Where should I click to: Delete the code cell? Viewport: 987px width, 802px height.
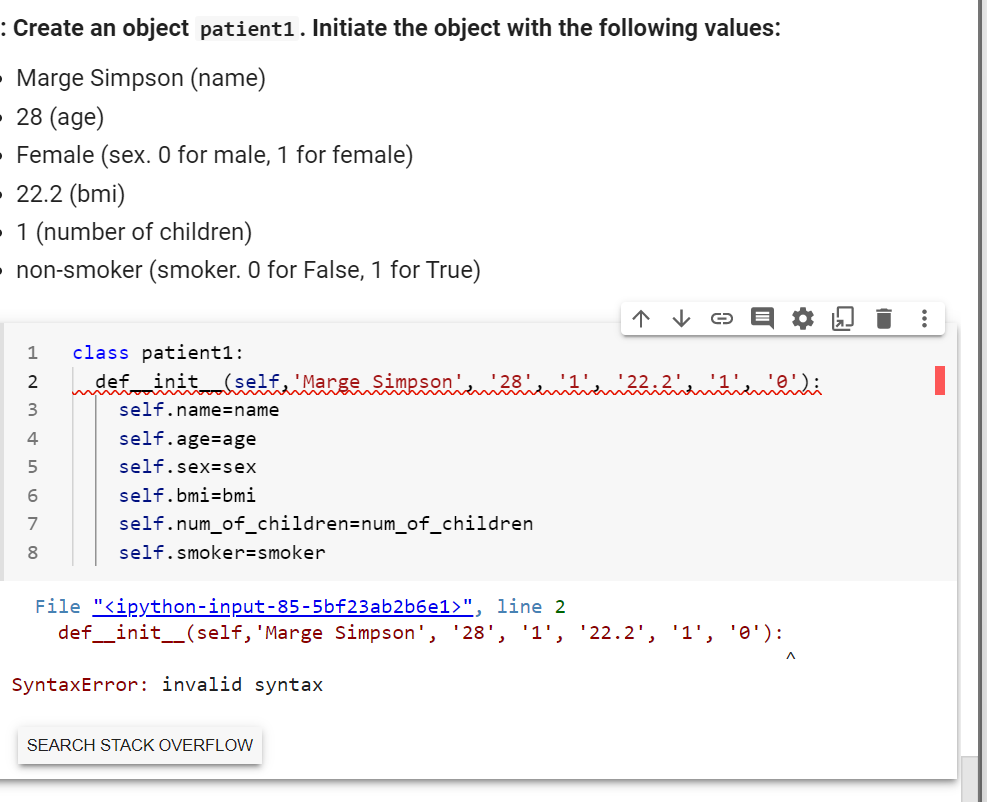883,318
